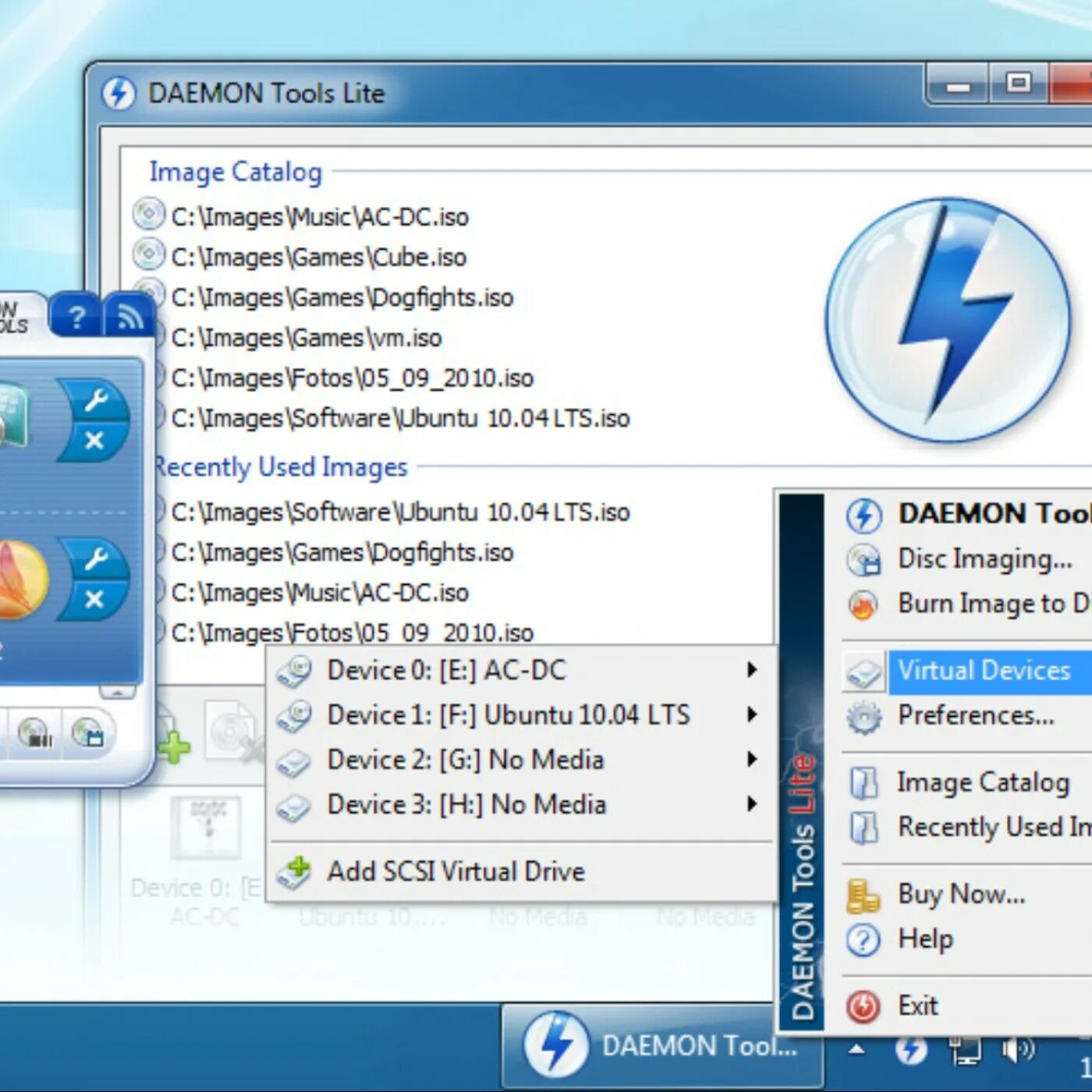Click the disc icon beside AC-DC.iso in catalog
The width and height of the screenshot is (1092, 1092).
tap(148, 214)
